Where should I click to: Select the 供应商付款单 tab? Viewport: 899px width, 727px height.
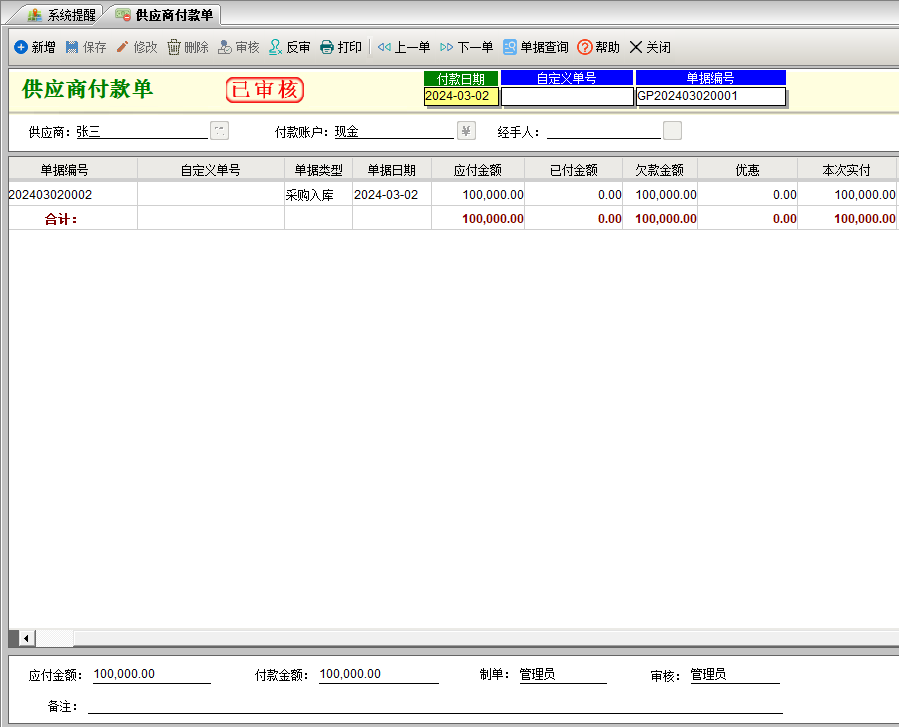(164, 16)
